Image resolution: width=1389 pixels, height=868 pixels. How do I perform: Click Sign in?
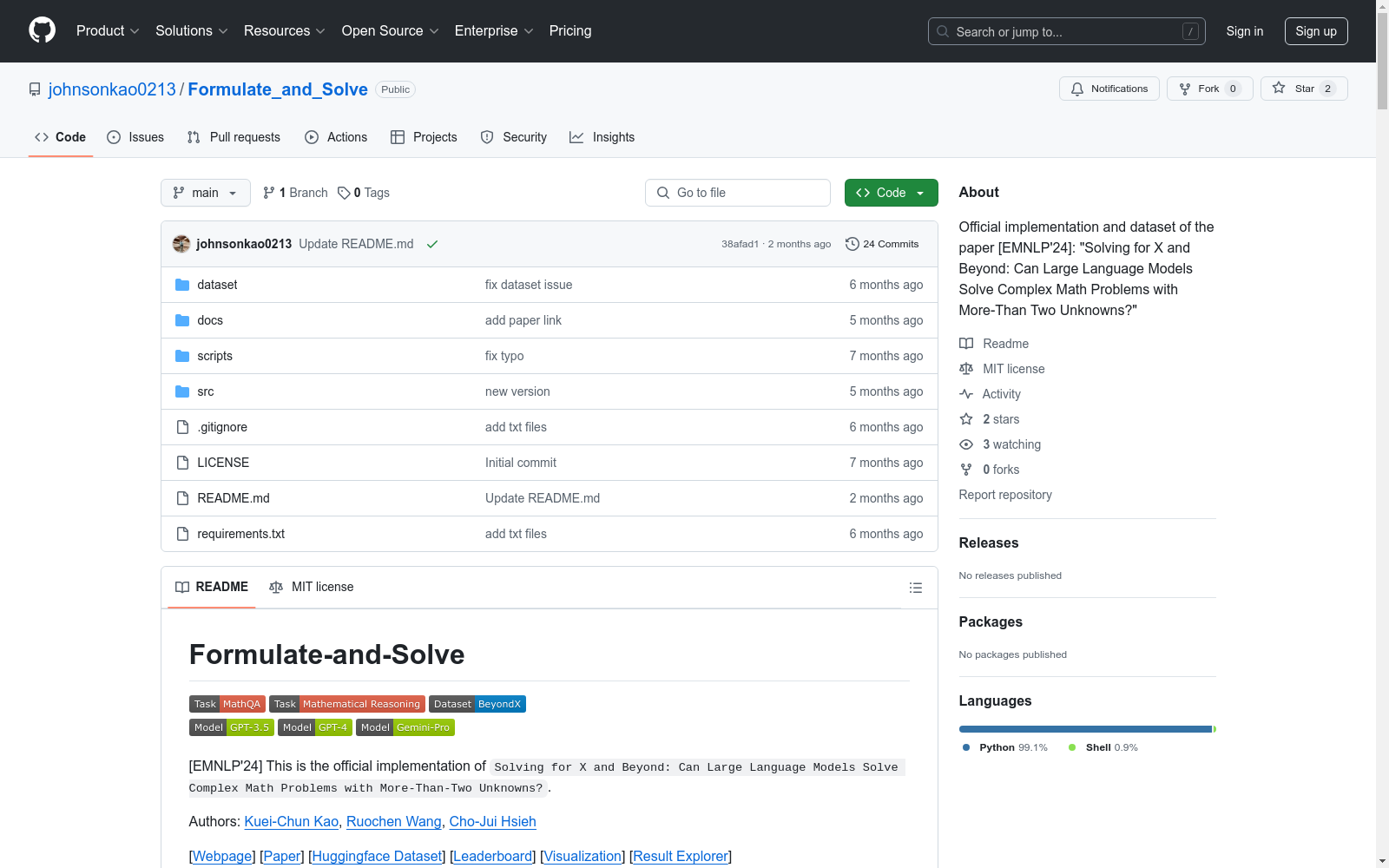1245,31
